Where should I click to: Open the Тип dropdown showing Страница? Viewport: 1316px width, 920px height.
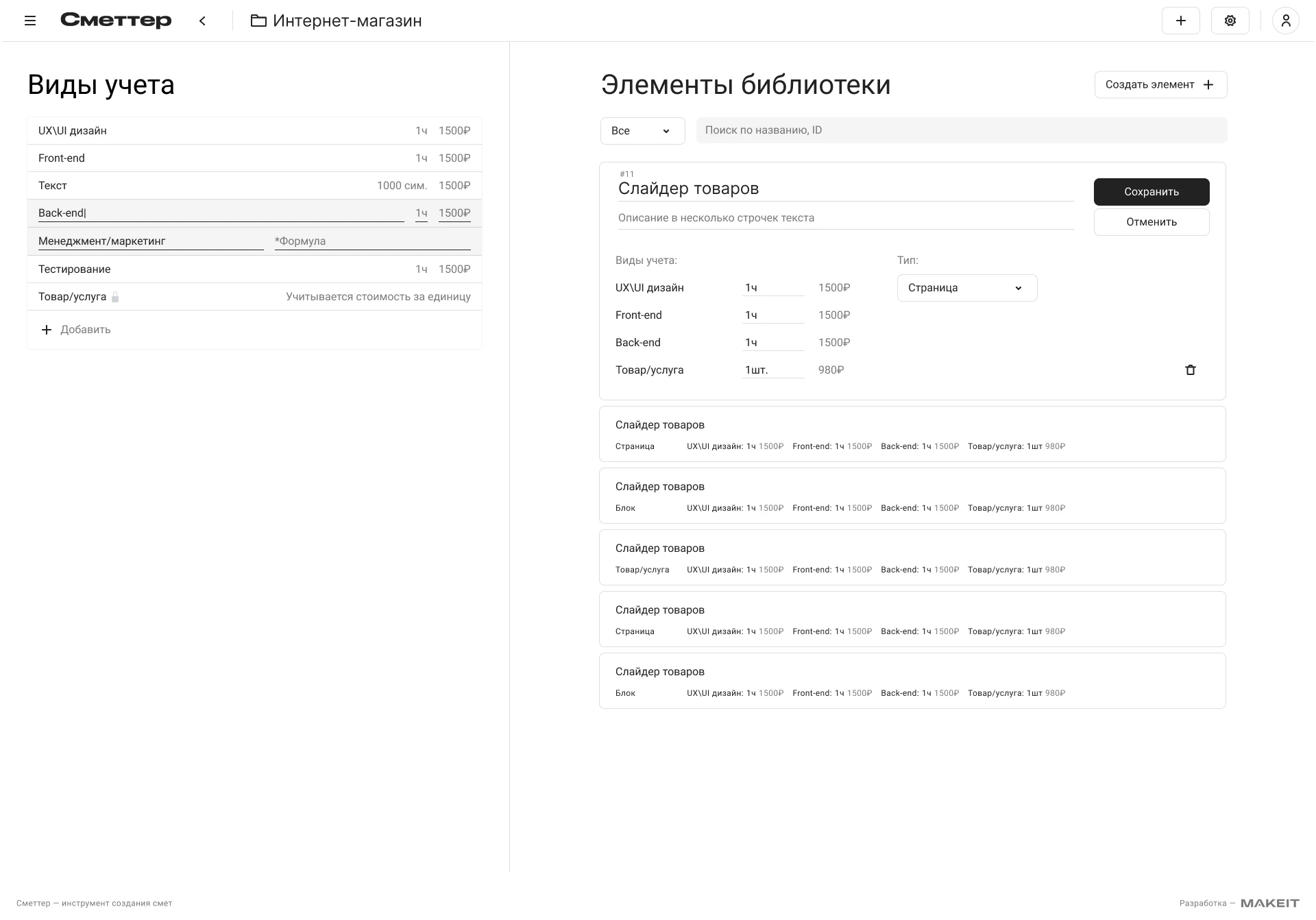966,288
